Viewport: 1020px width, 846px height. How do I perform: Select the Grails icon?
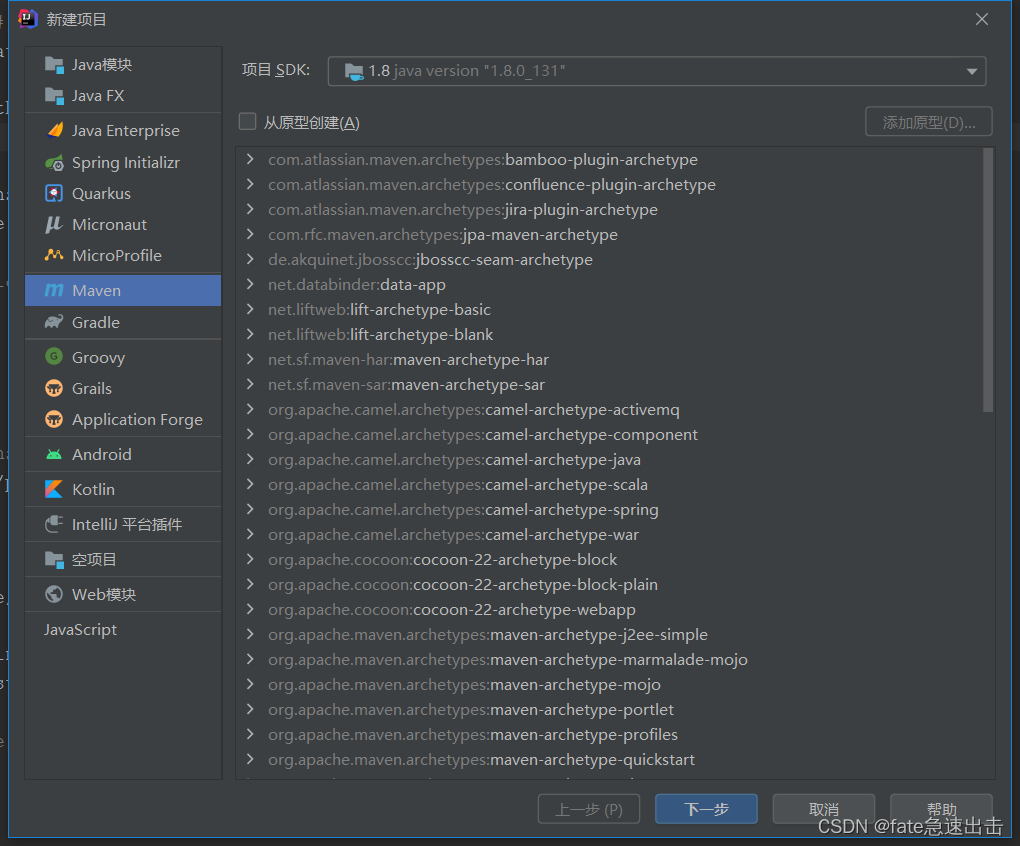(x=54, y=388)
